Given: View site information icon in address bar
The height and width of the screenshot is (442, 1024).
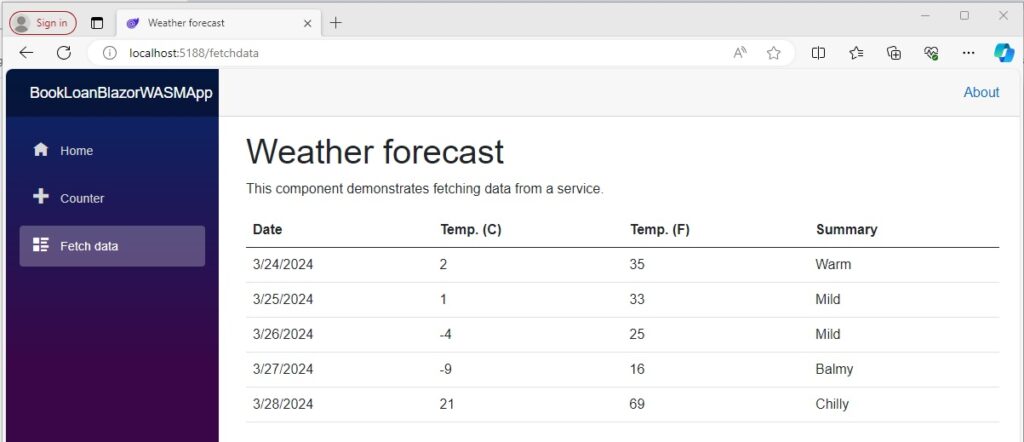Looking at the screenshot, I should tap(110, 53).
